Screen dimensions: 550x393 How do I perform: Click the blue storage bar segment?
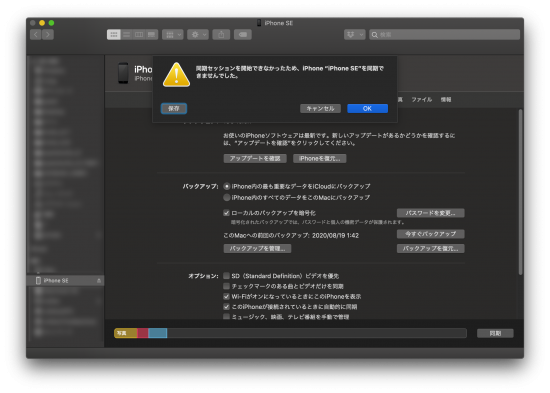157,333
